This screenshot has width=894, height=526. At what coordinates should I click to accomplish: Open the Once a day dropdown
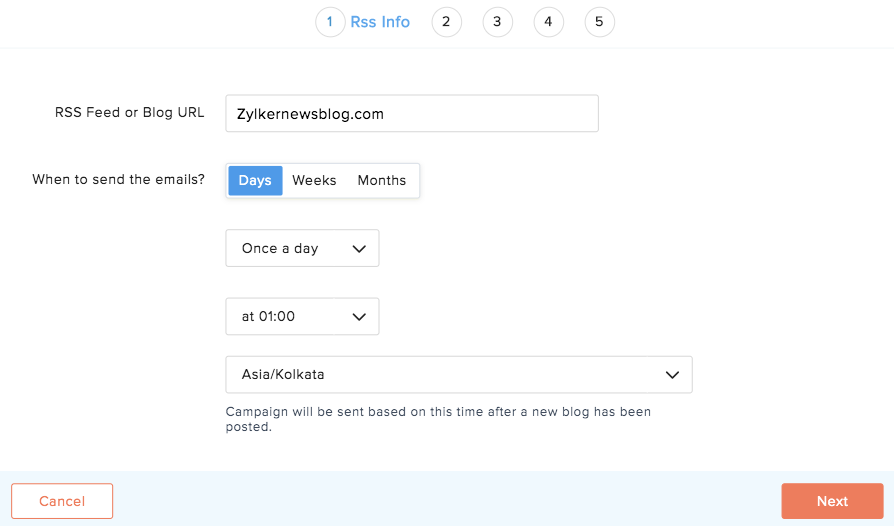301,249
